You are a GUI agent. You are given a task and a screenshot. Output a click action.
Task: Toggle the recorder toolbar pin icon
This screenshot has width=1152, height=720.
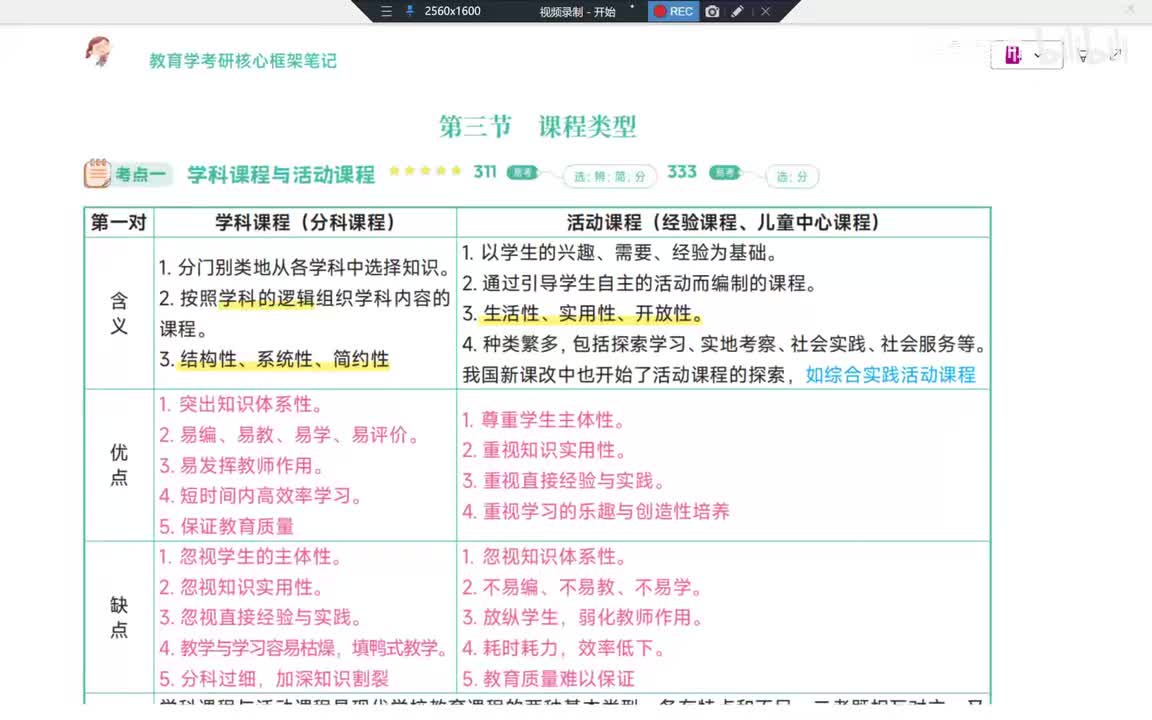point(409,11)
